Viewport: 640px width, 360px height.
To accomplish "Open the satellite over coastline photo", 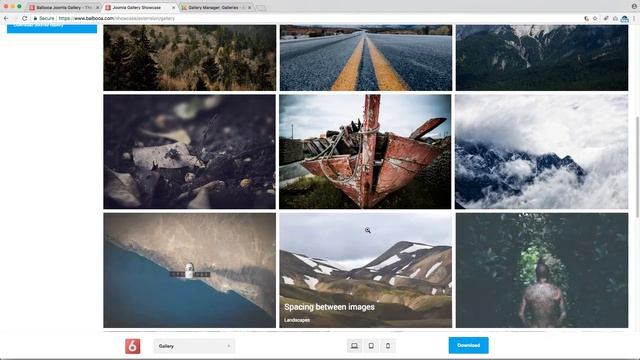I will (x=189, y=270).
